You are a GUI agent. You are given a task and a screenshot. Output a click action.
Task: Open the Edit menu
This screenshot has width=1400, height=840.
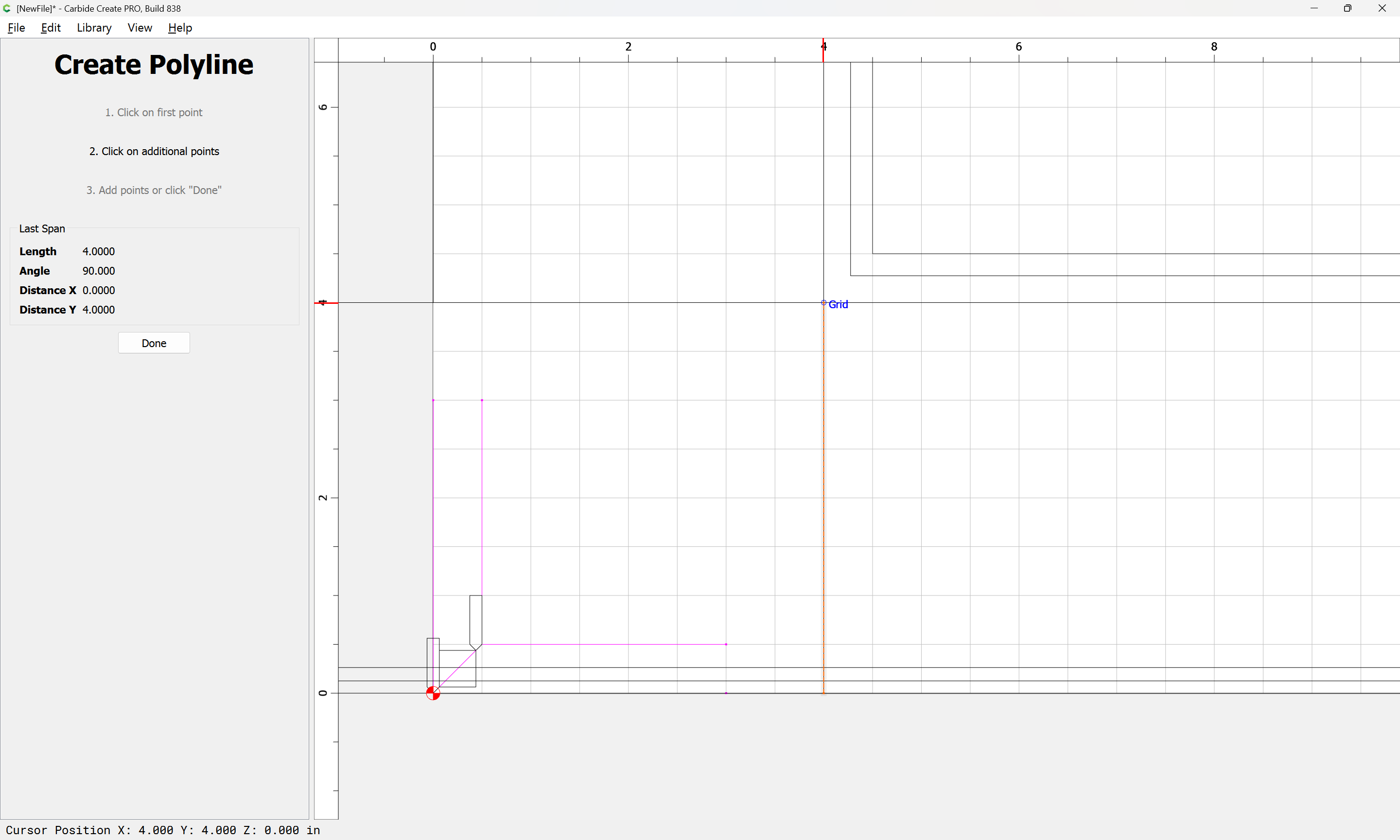(x=51, y=28)
